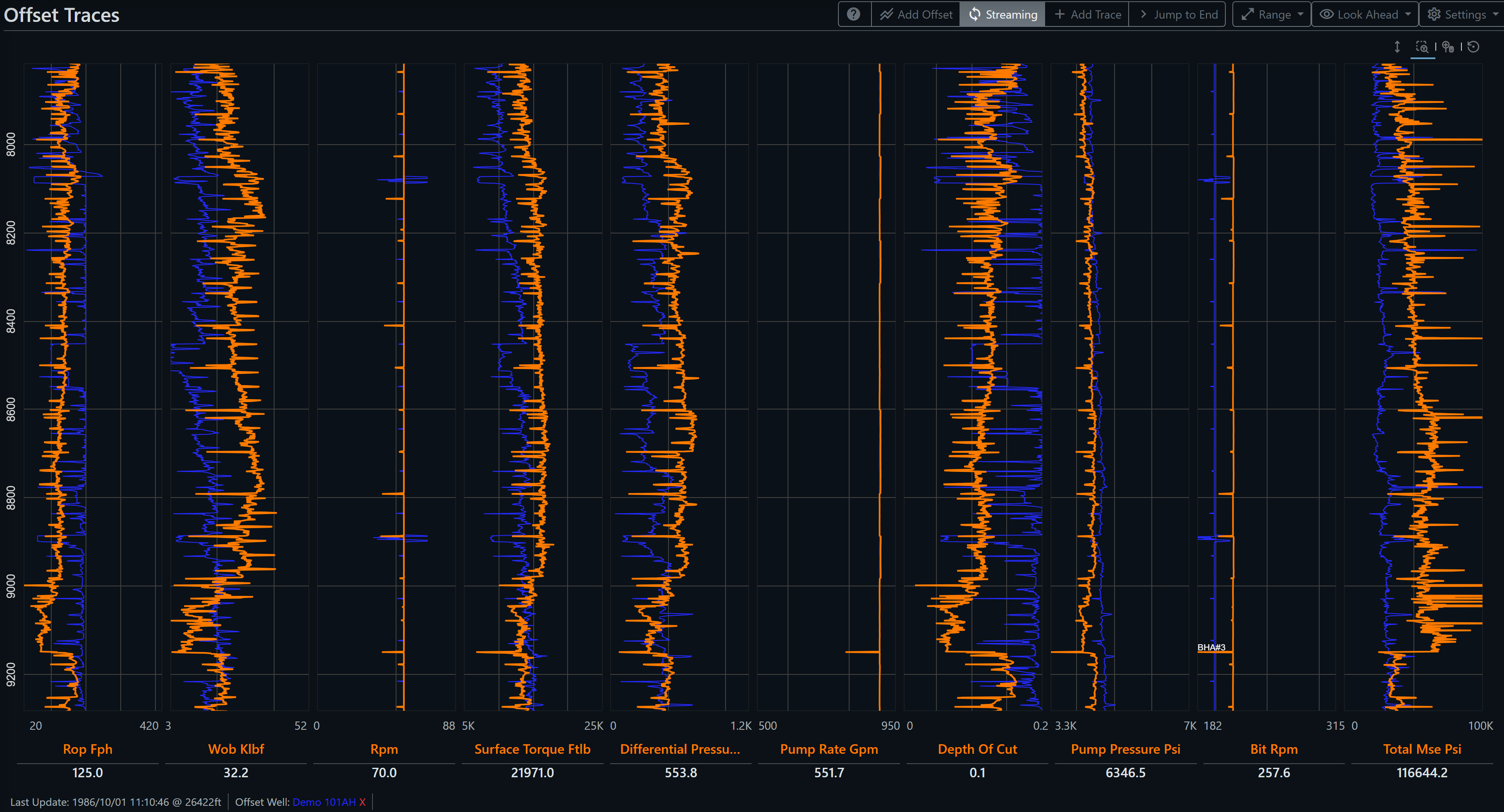Click the Total Mse scale maximum 100K
This screenshot has width=1504, height=812.
1480,726
